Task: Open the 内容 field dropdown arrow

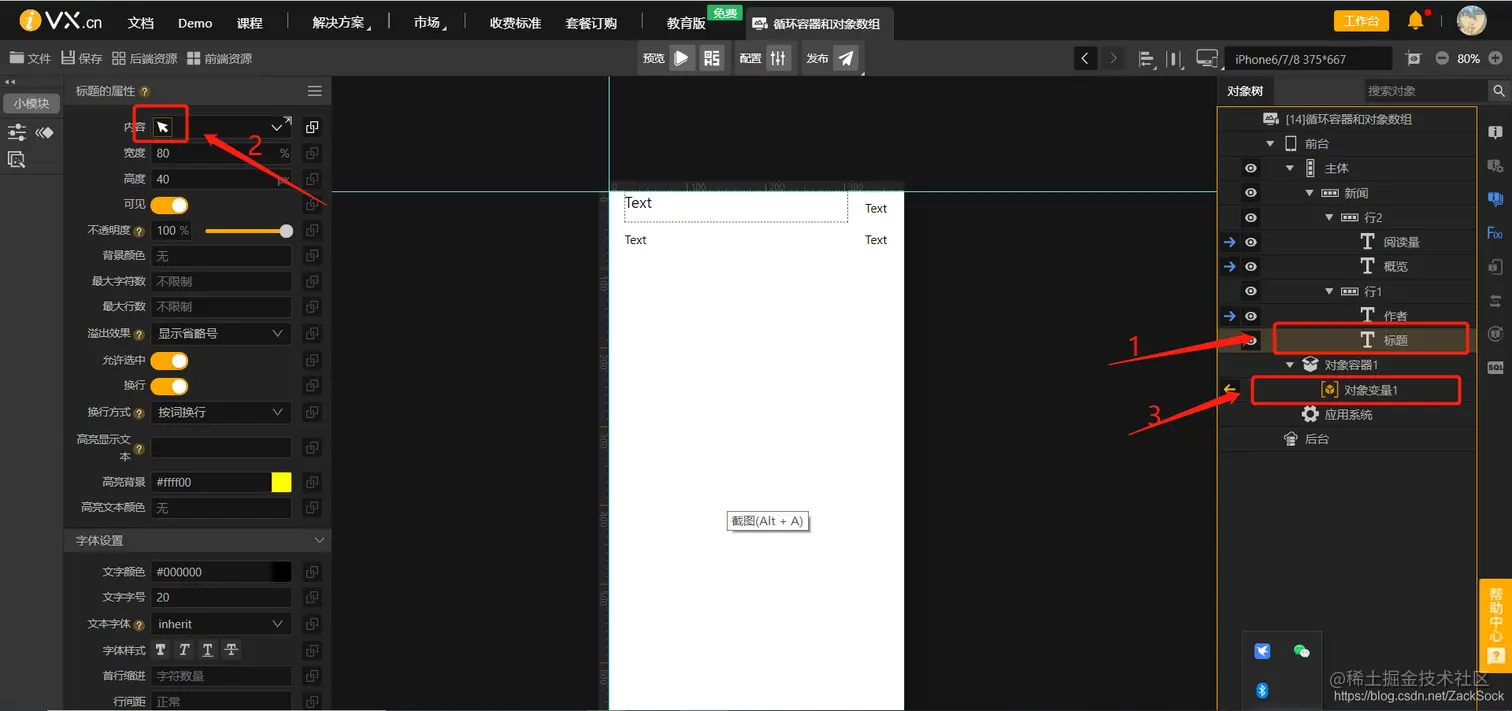Action: coord(277,127)
